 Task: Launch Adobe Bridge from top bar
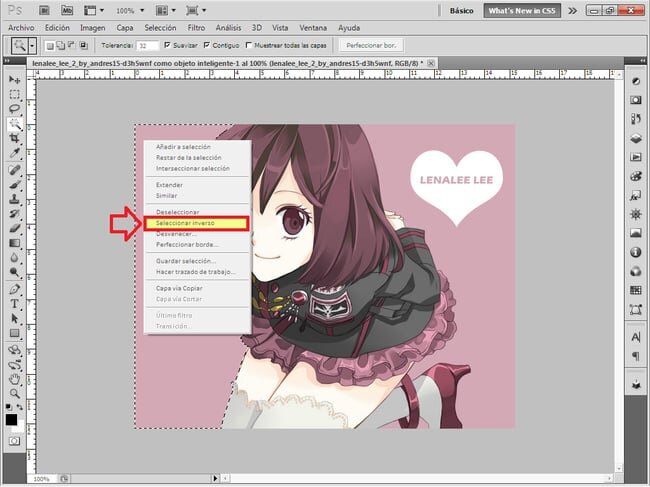(44, 10)
